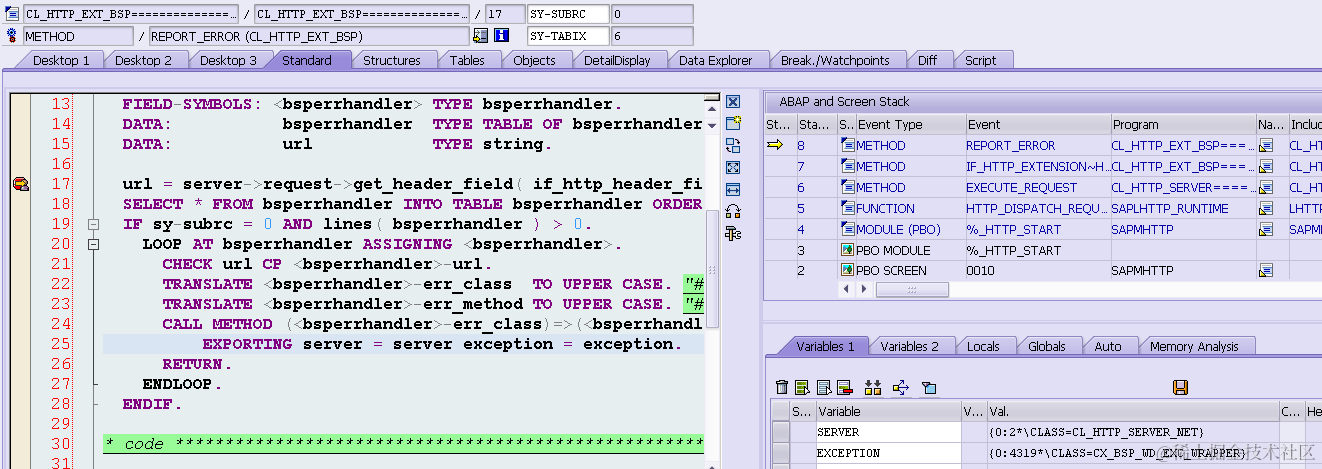Open the Break./Watchpoints tab
1322x469 pixels.
pos(835,60)
